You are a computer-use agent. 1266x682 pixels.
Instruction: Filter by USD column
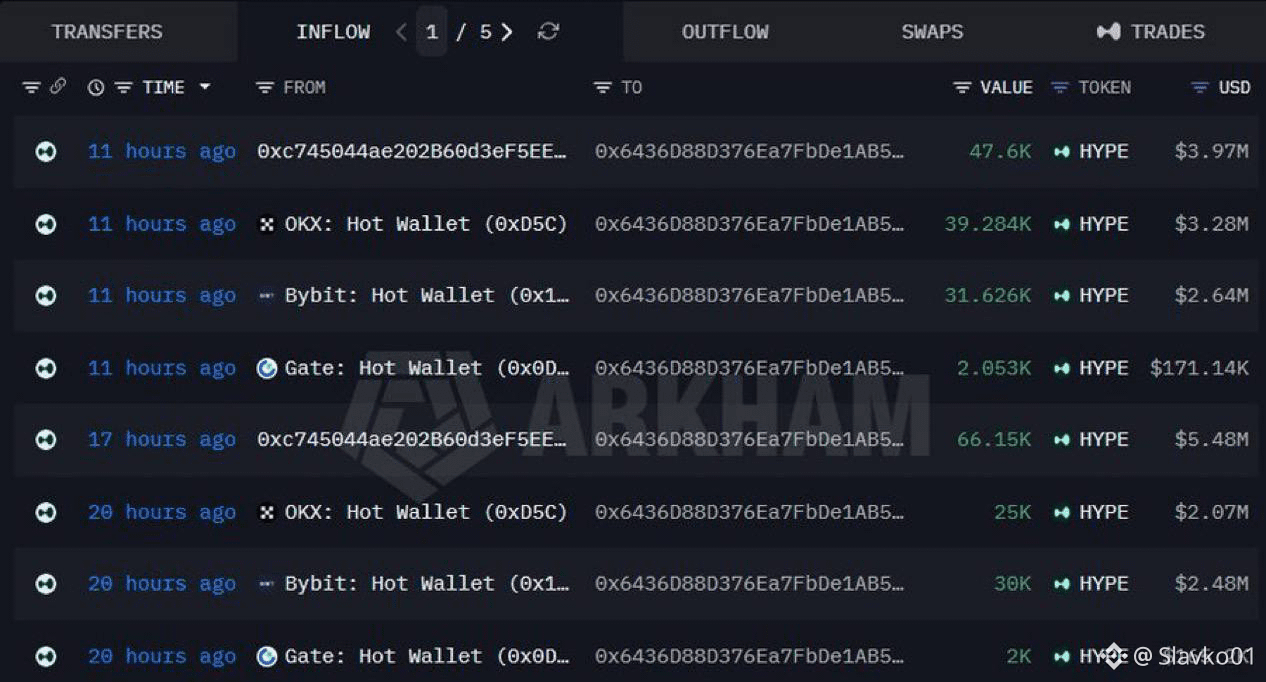click(1200, 88)
